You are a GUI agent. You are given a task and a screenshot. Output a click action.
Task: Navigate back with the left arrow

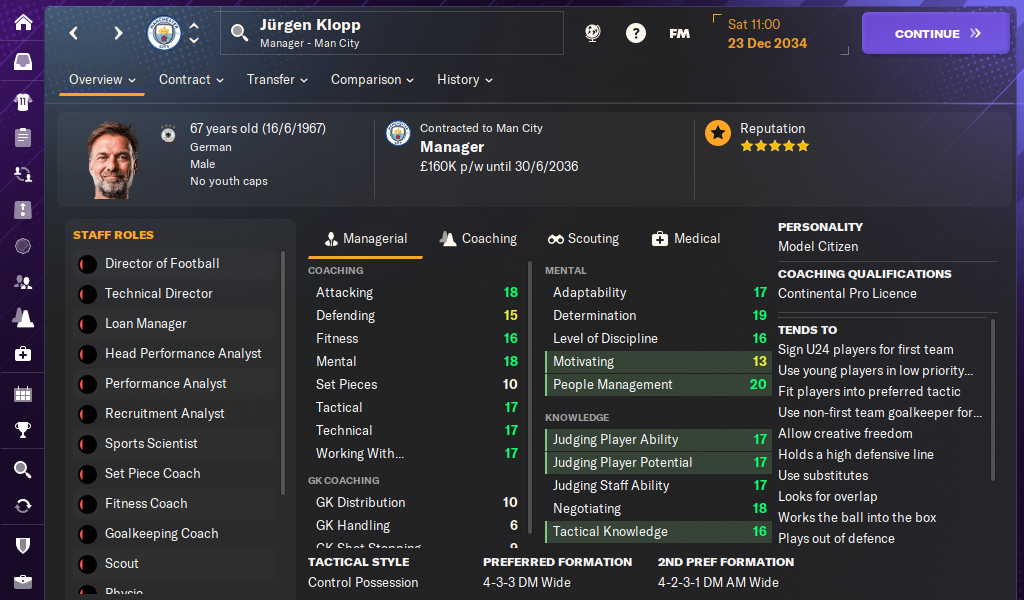[x=74, y=33]
